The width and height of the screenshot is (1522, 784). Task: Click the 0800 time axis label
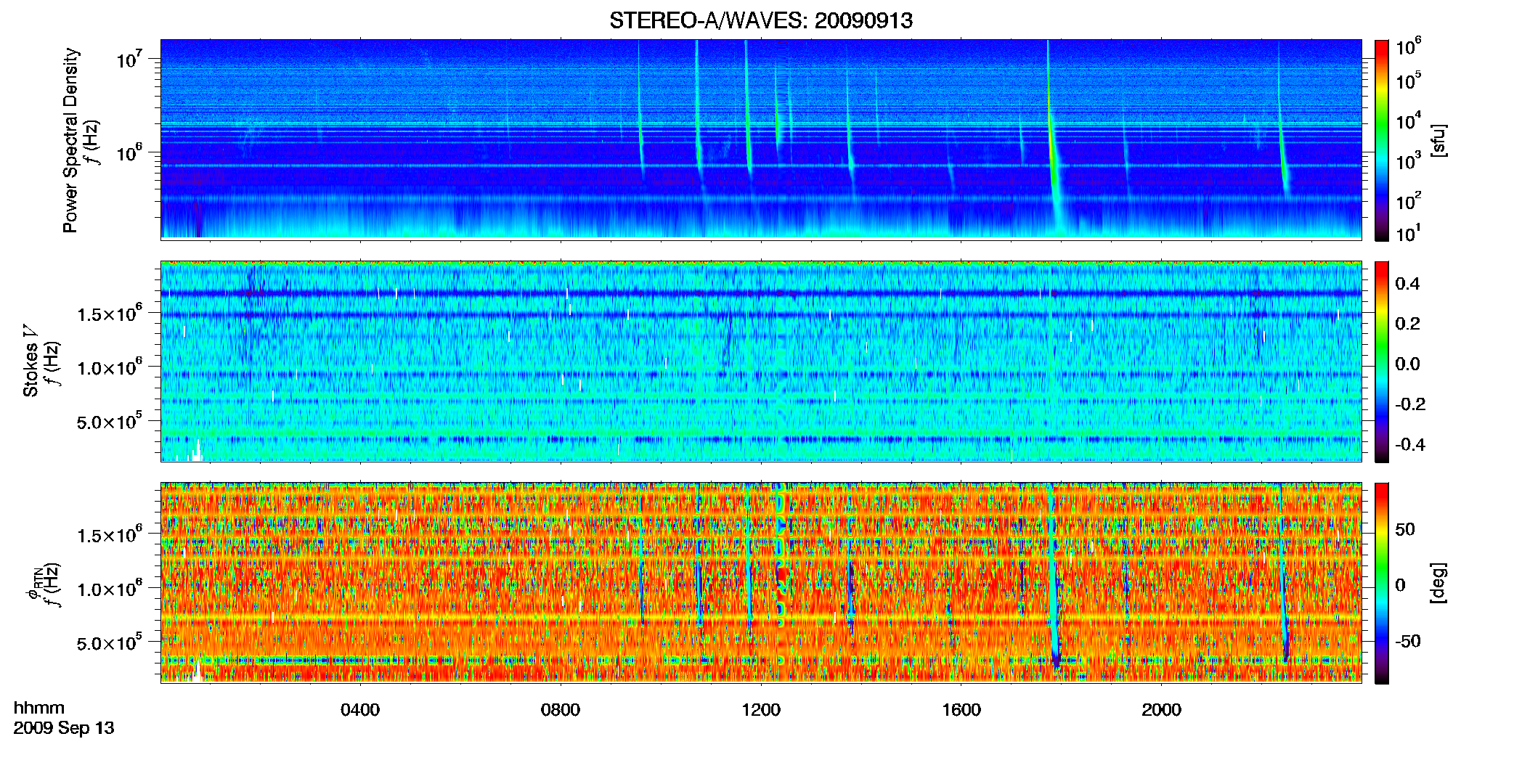coord(561,710)
